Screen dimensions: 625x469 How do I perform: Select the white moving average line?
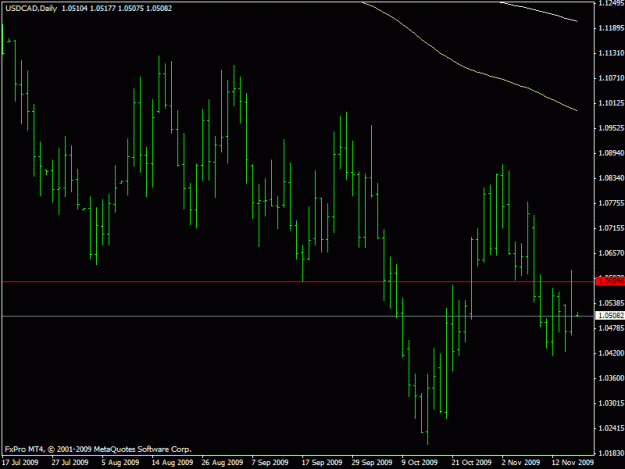[x=538, y=11]
